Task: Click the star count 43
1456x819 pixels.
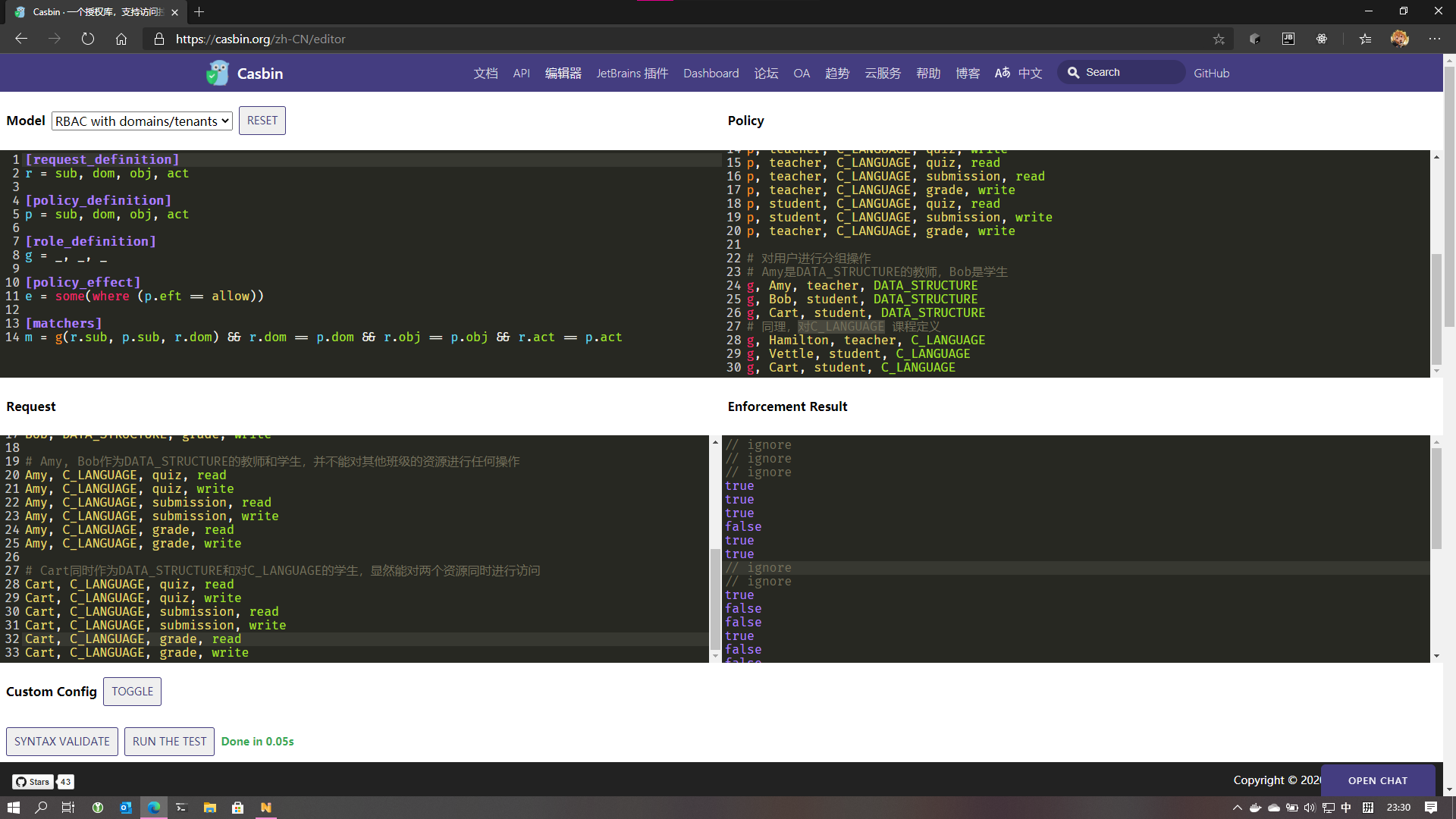Action: pyautogui.click(x=65, y=782)
